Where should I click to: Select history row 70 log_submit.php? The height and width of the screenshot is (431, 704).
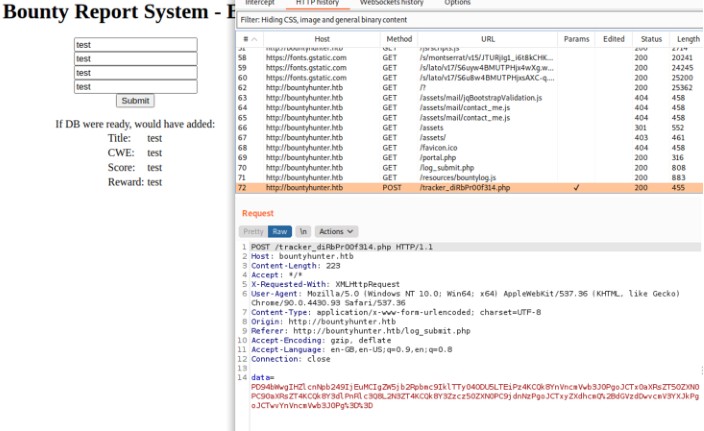[x=469, y=167]
